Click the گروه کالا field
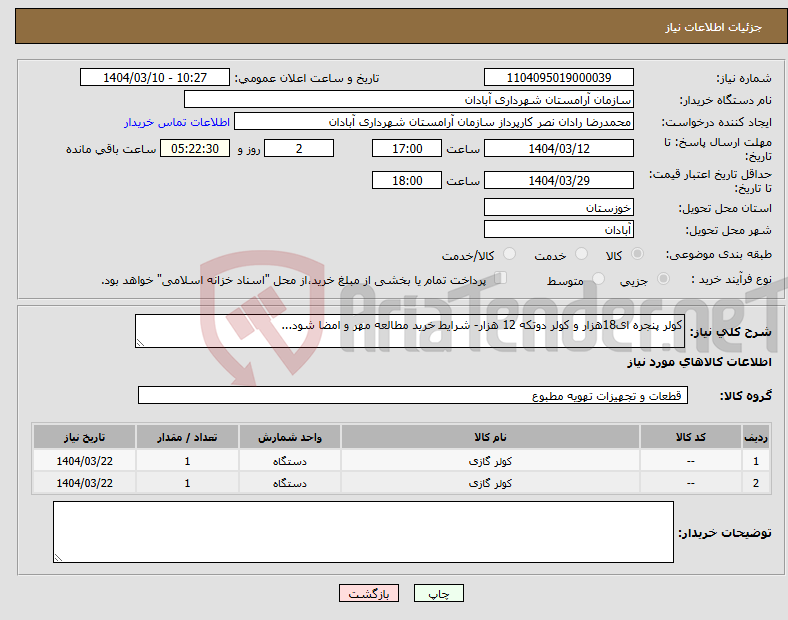The height and width of the screenshot is (620, 788). coord(413,395)
